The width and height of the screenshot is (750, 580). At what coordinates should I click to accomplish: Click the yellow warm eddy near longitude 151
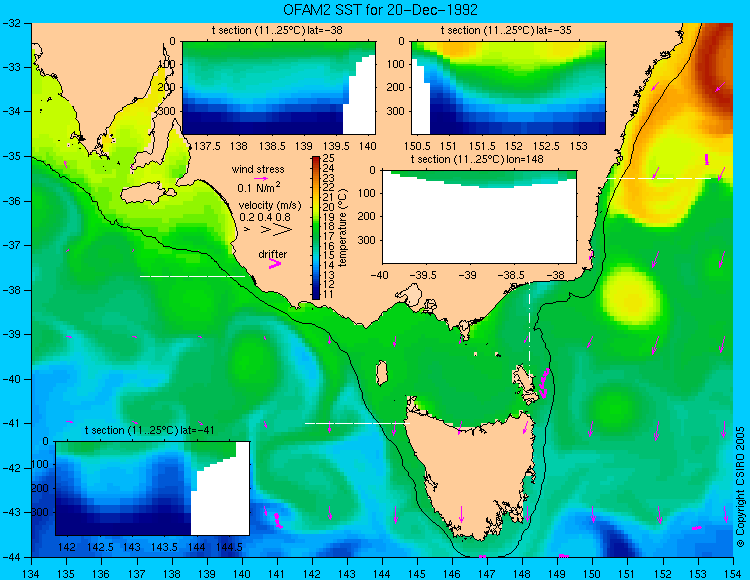point(631,296)
